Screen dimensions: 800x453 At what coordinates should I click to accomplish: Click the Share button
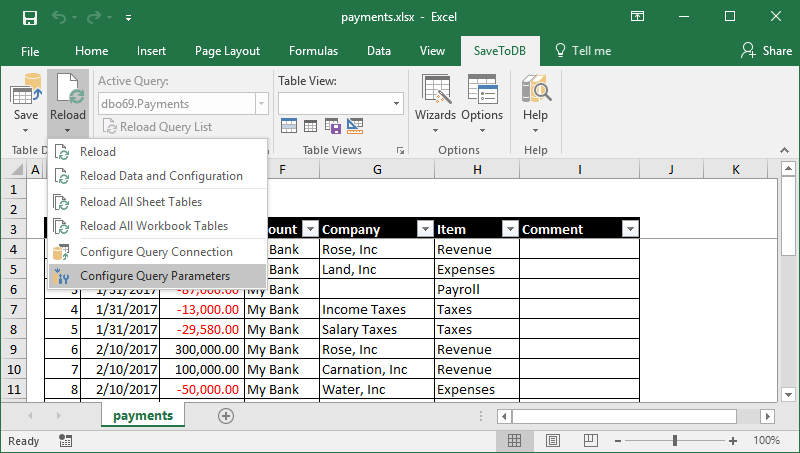(x=766, y=51)
